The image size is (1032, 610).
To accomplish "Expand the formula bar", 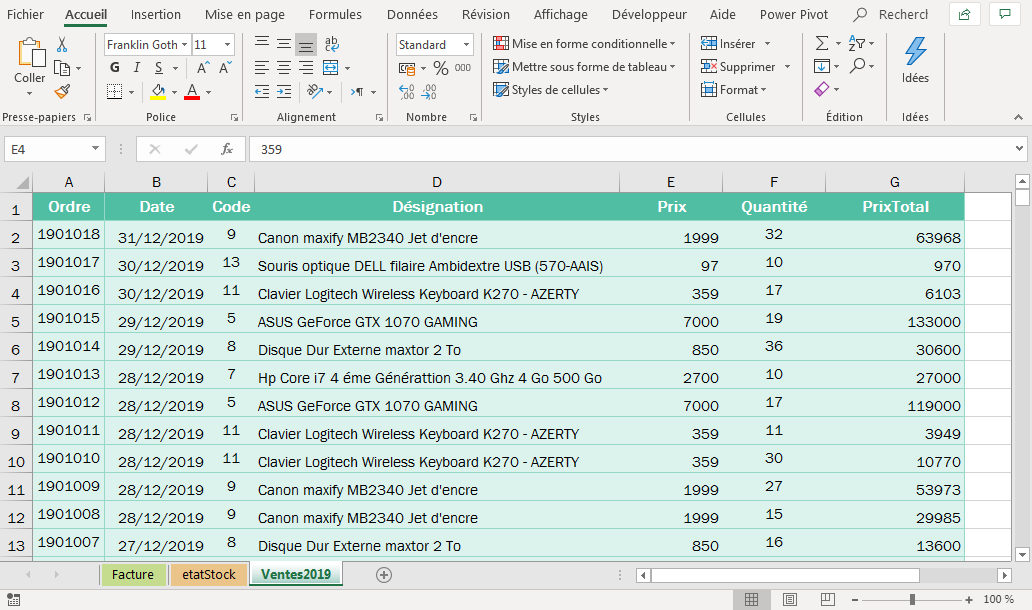I will (1019, 149).
